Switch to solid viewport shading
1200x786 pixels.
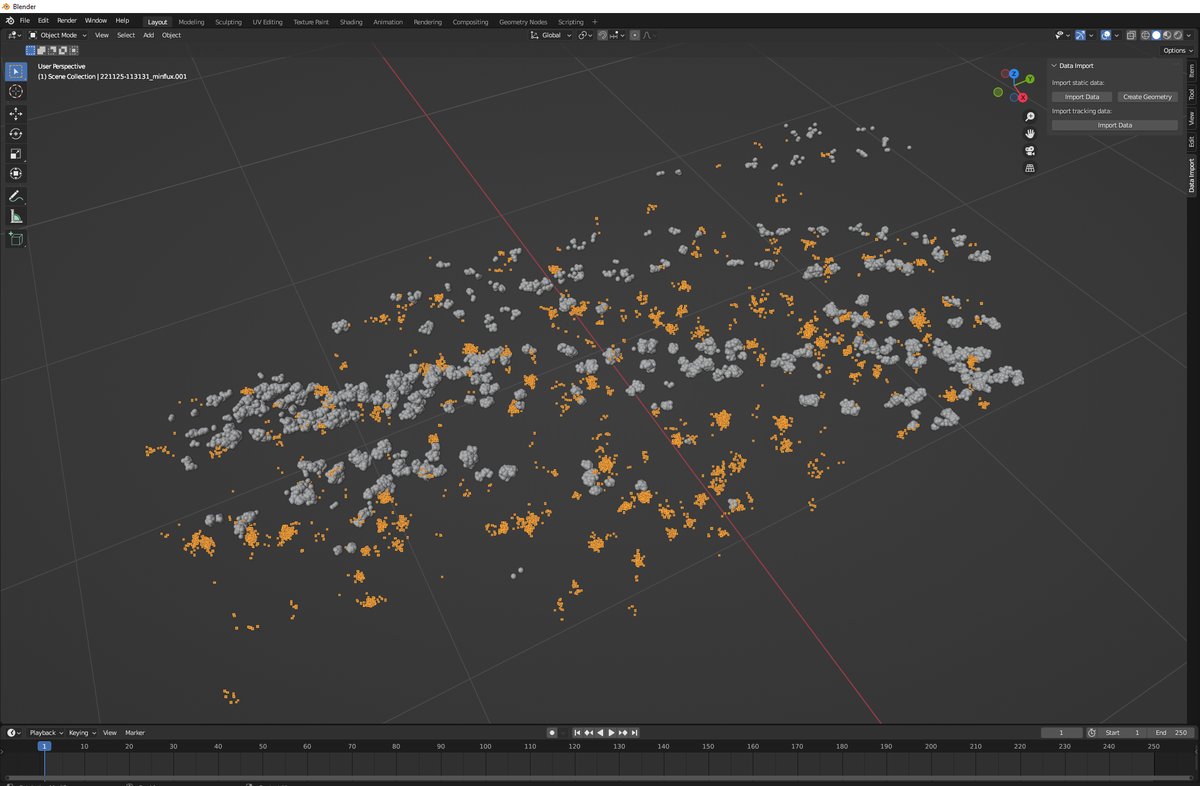tap(1156, 35)
